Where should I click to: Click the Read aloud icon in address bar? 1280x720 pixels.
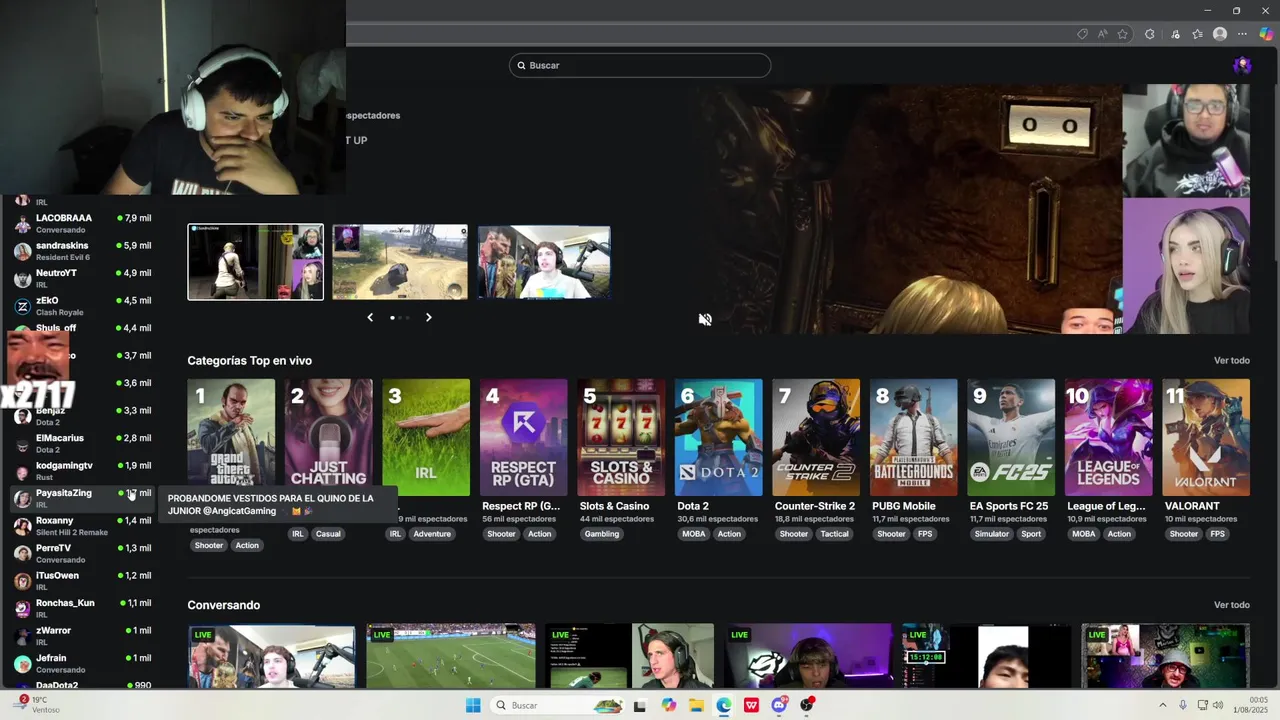1102,34
